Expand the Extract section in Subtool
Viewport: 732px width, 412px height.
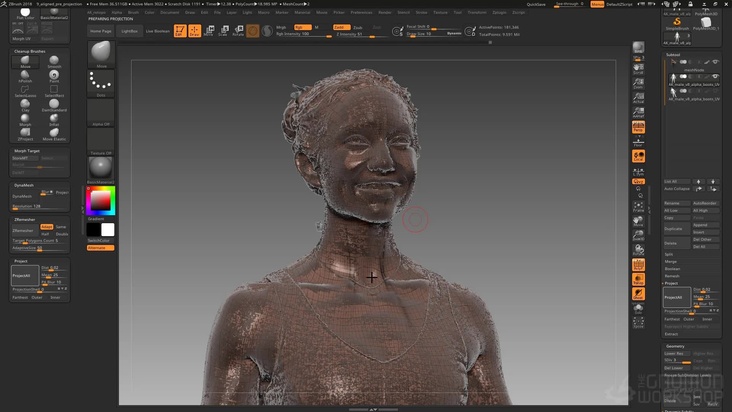click(671, 334)
